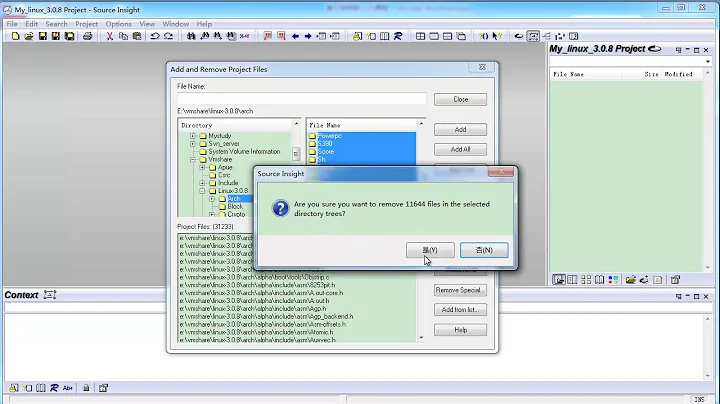Select the System Volume Information folder
The width and height of the screenshot is (720, 404).
click(x=244, y=152)
